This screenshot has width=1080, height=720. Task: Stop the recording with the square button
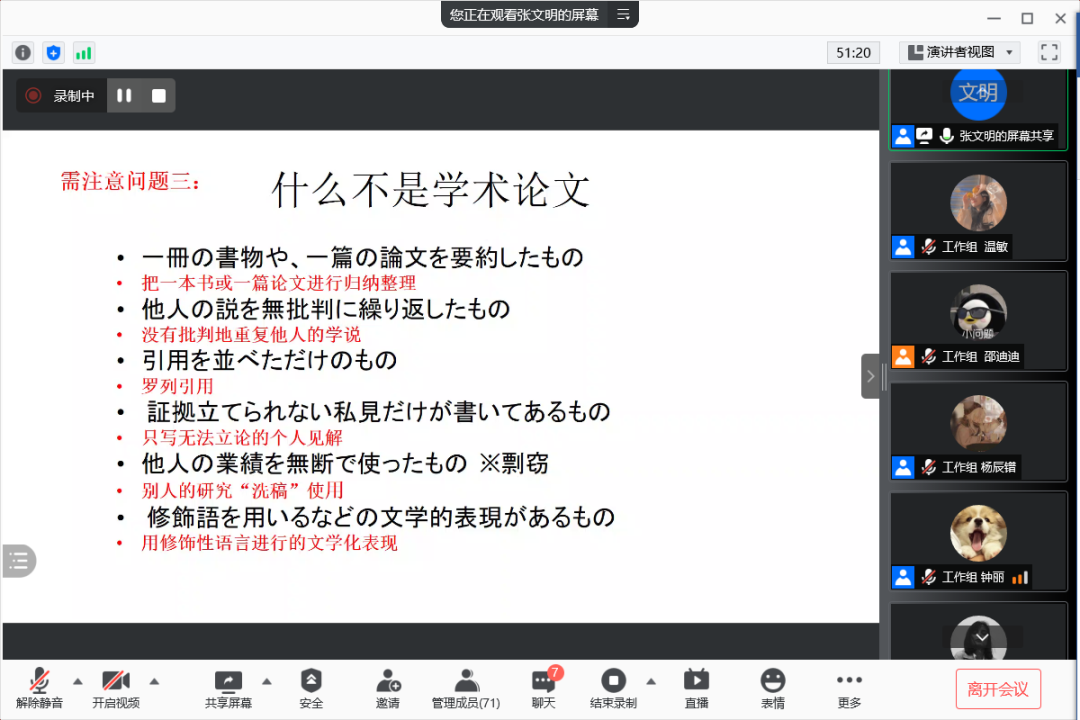pyautogui.click(x=158, y=96)
